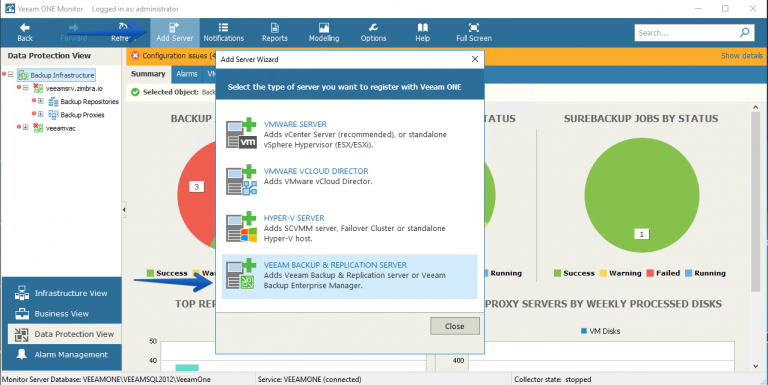Click the Close button in wizard
Screen dimensions: 768x385
(455, 326)
